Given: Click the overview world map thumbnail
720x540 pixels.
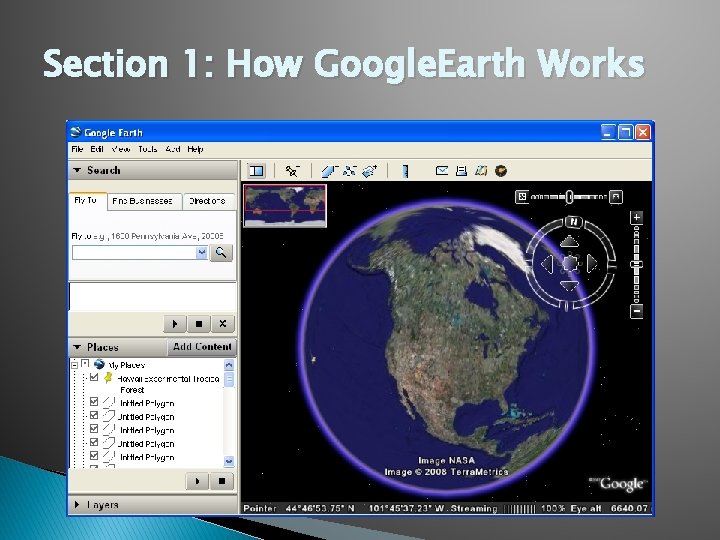Looking at the screenshot, I should point(285,206).
